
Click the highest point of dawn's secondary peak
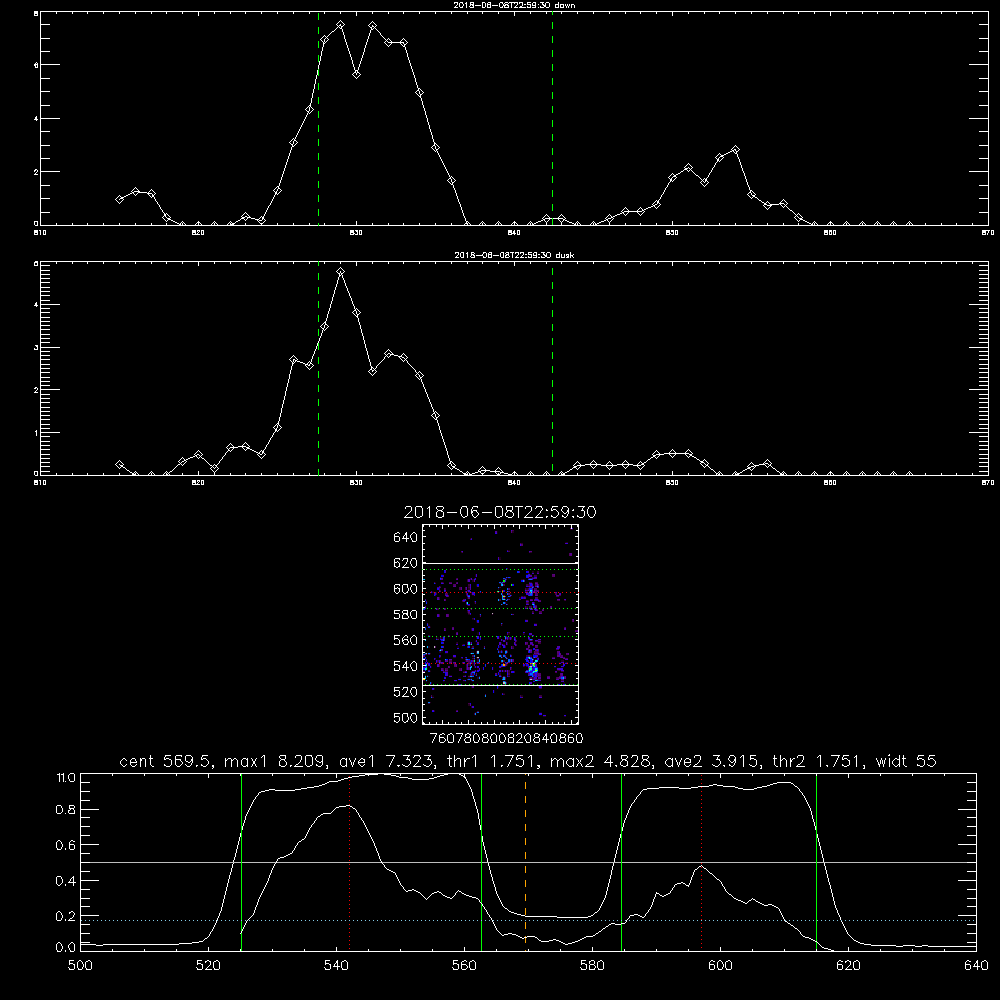coord(735,150)
